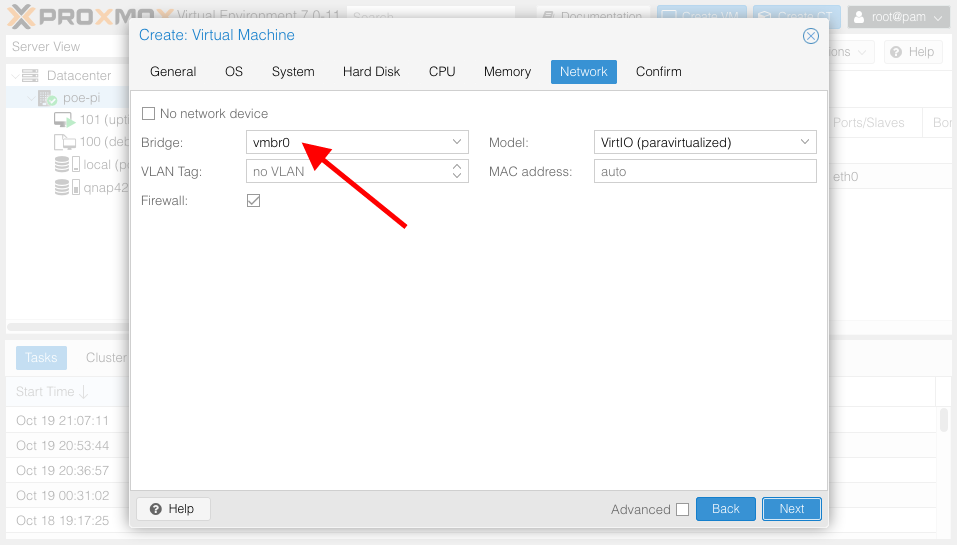Open the Bridge dropdown

457,143
